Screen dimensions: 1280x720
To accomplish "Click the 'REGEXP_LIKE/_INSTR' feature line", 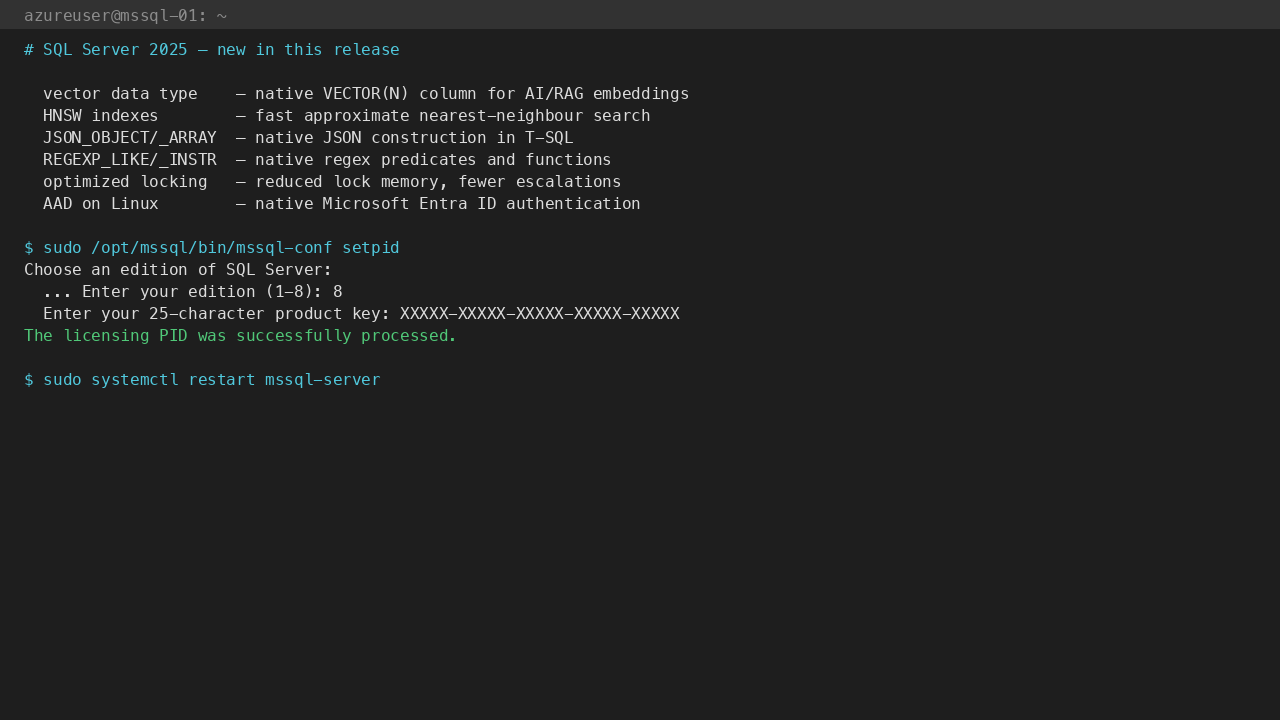I will tap(327, 160).
